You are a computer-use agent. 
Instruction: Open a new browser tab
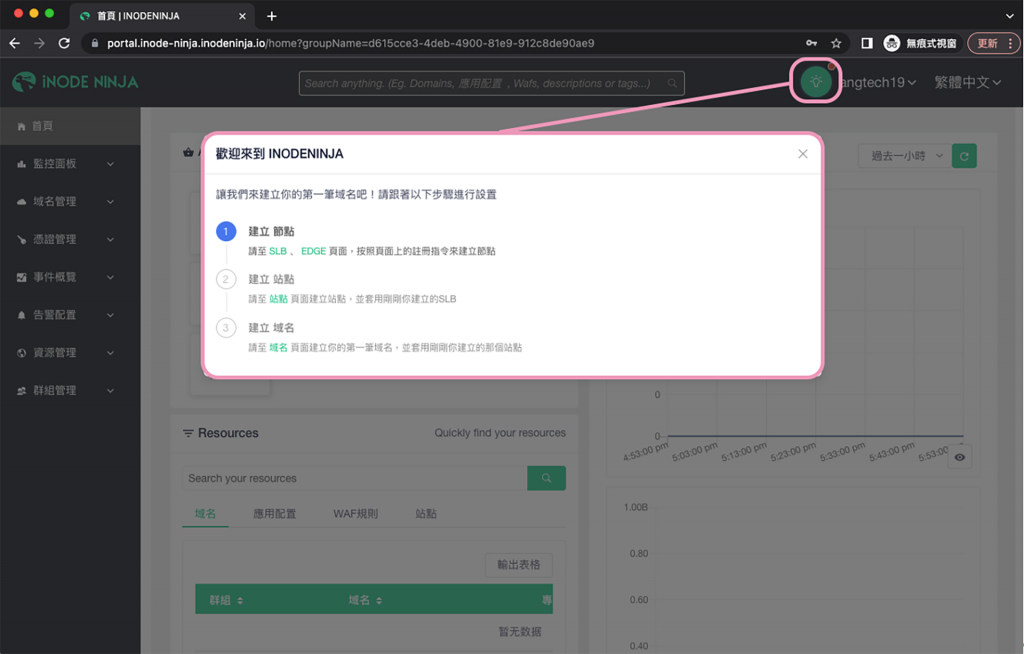click(272, 16)
